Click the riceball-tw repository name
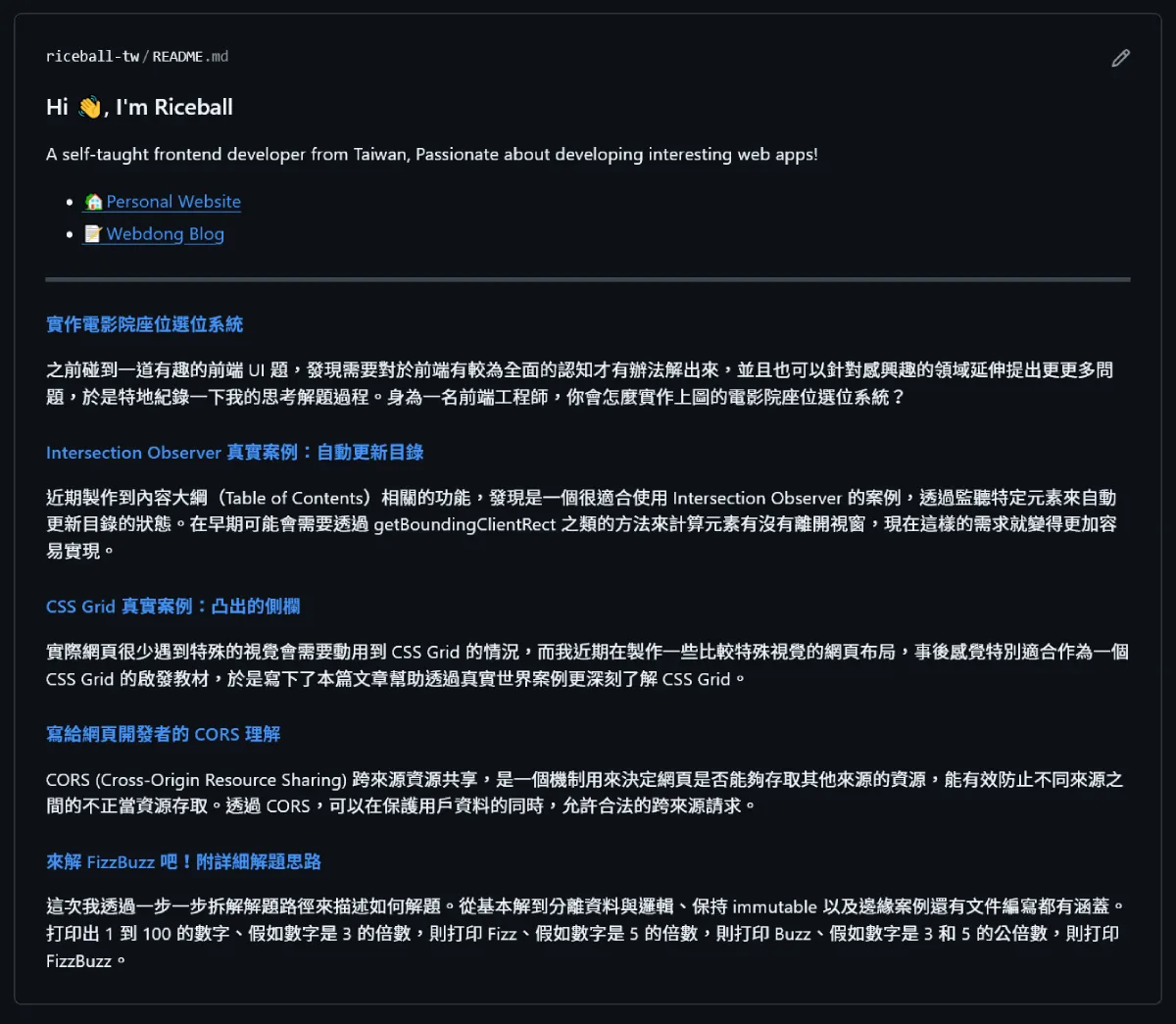This screenshot has width=1176, height=1024. click(92, 57)
